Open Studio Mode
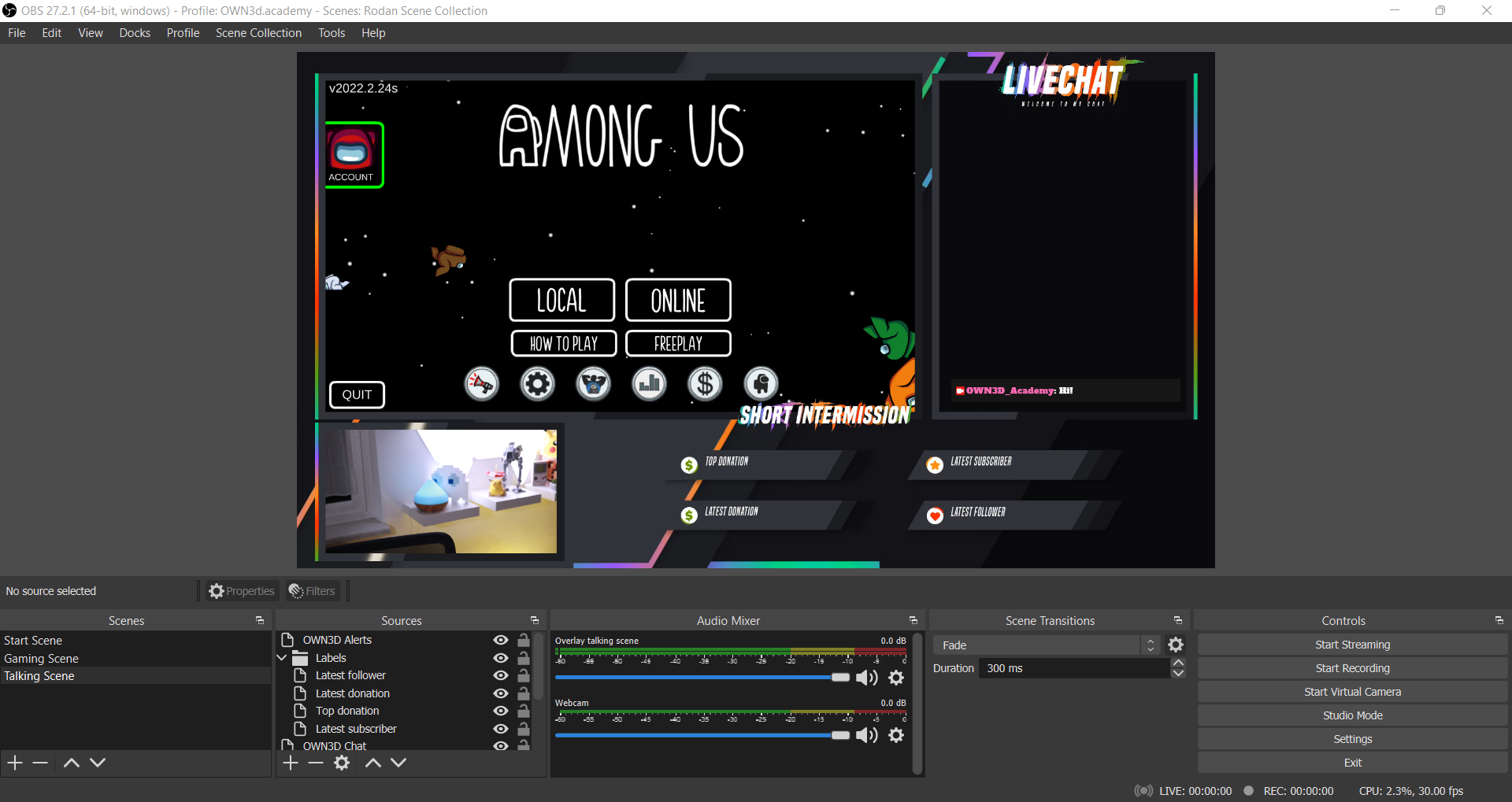This screenshot has width=1512, height=802. [x=1352, y=715]
